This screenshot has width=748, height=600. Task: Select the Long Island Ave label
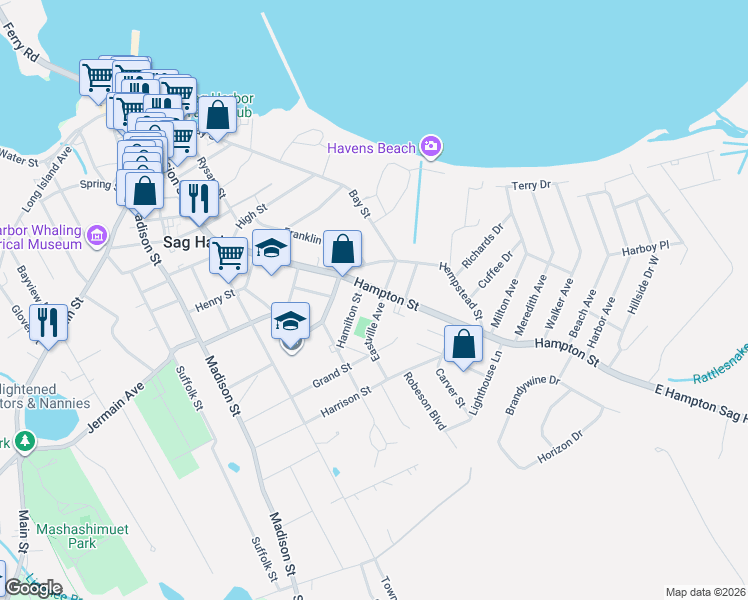pyautogui.click(x=47, y=179)
